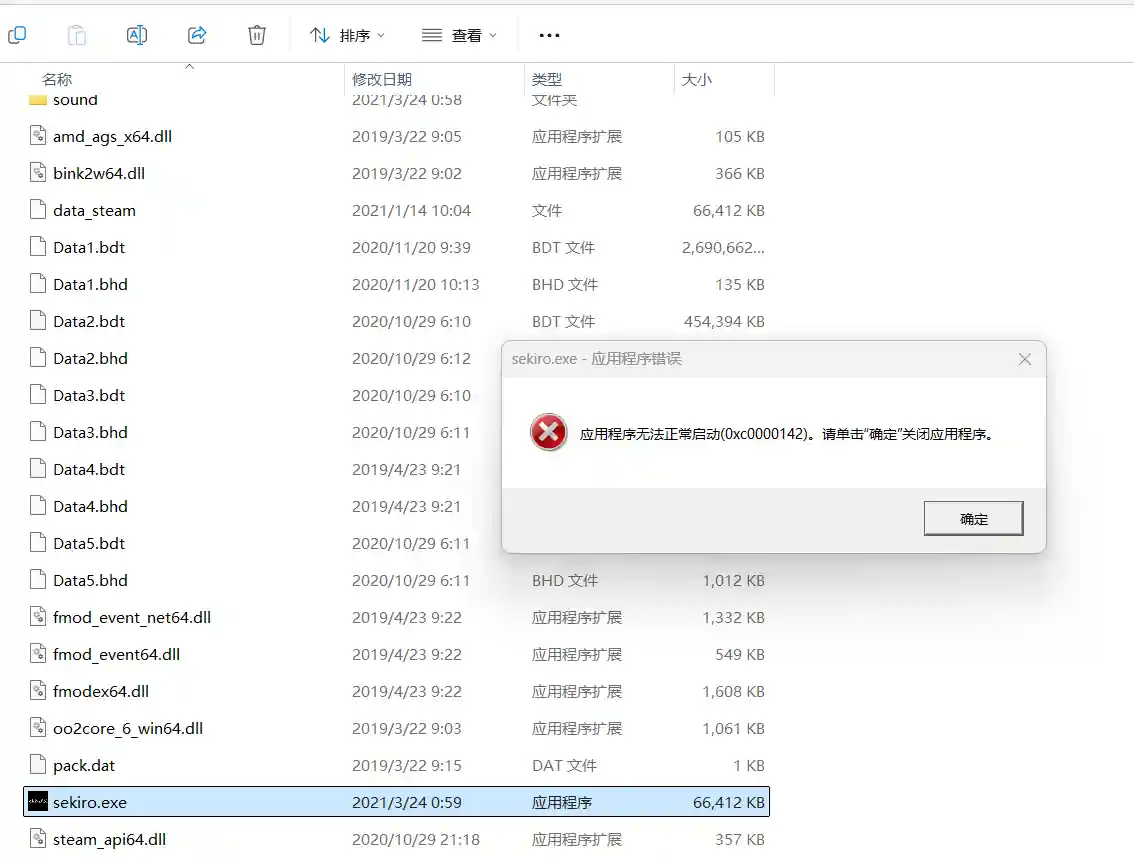1134x859 pixels.
Task: Select the Rename icon
Action: 136,34
